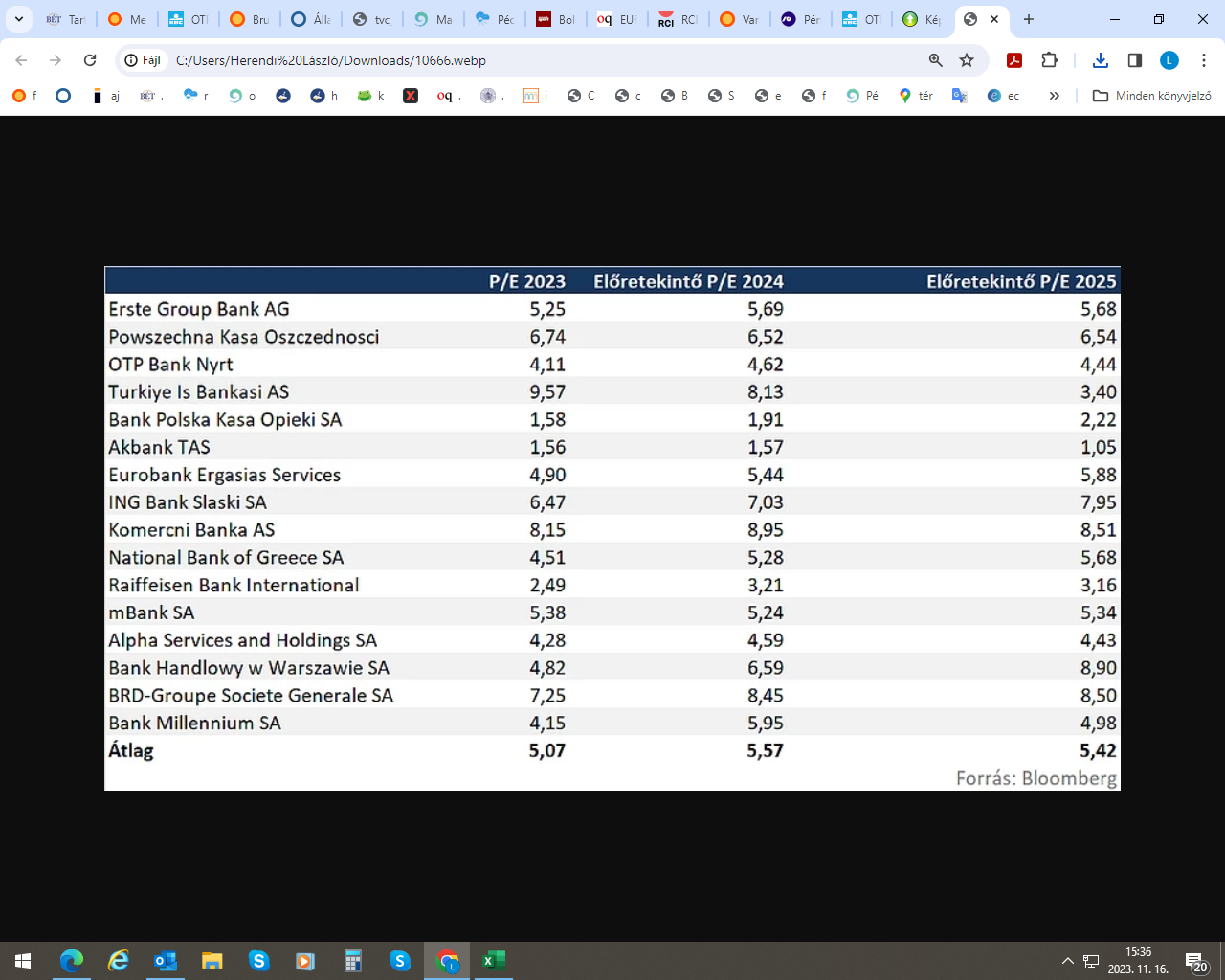This screenshot has width=1225, height=980.
Task: Open a new tab with plus button
Action: click(1029, 19)
